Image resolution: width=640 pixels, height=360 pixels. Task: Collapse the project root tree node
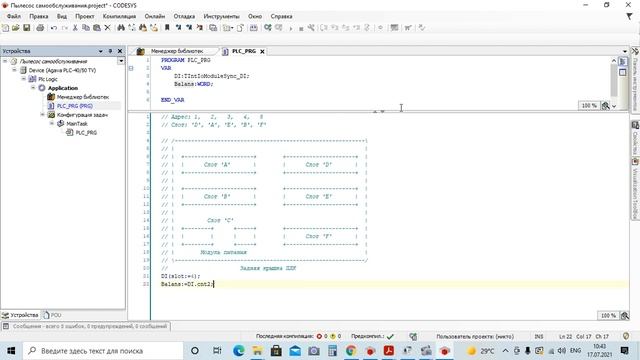point(5,61)
